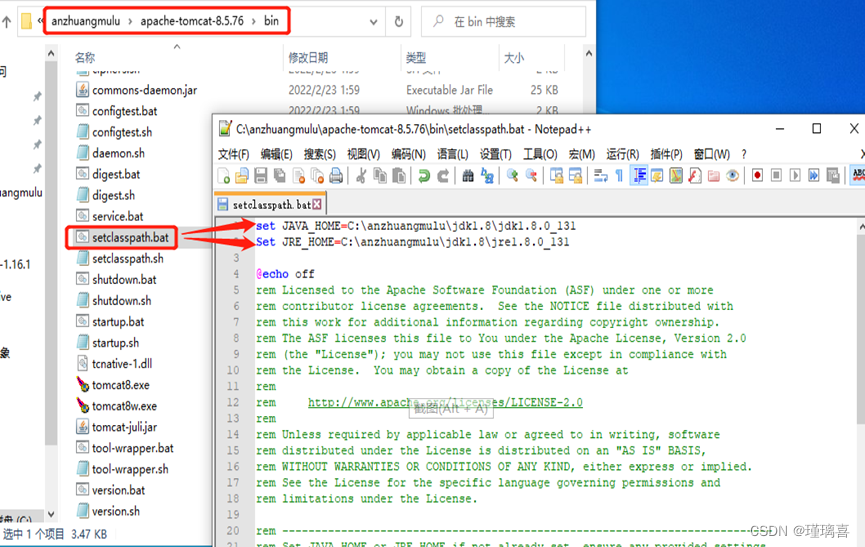Open the 插件(P) menu
The width and height of the screenshot is (865, 547).
[x=666, y=154]
